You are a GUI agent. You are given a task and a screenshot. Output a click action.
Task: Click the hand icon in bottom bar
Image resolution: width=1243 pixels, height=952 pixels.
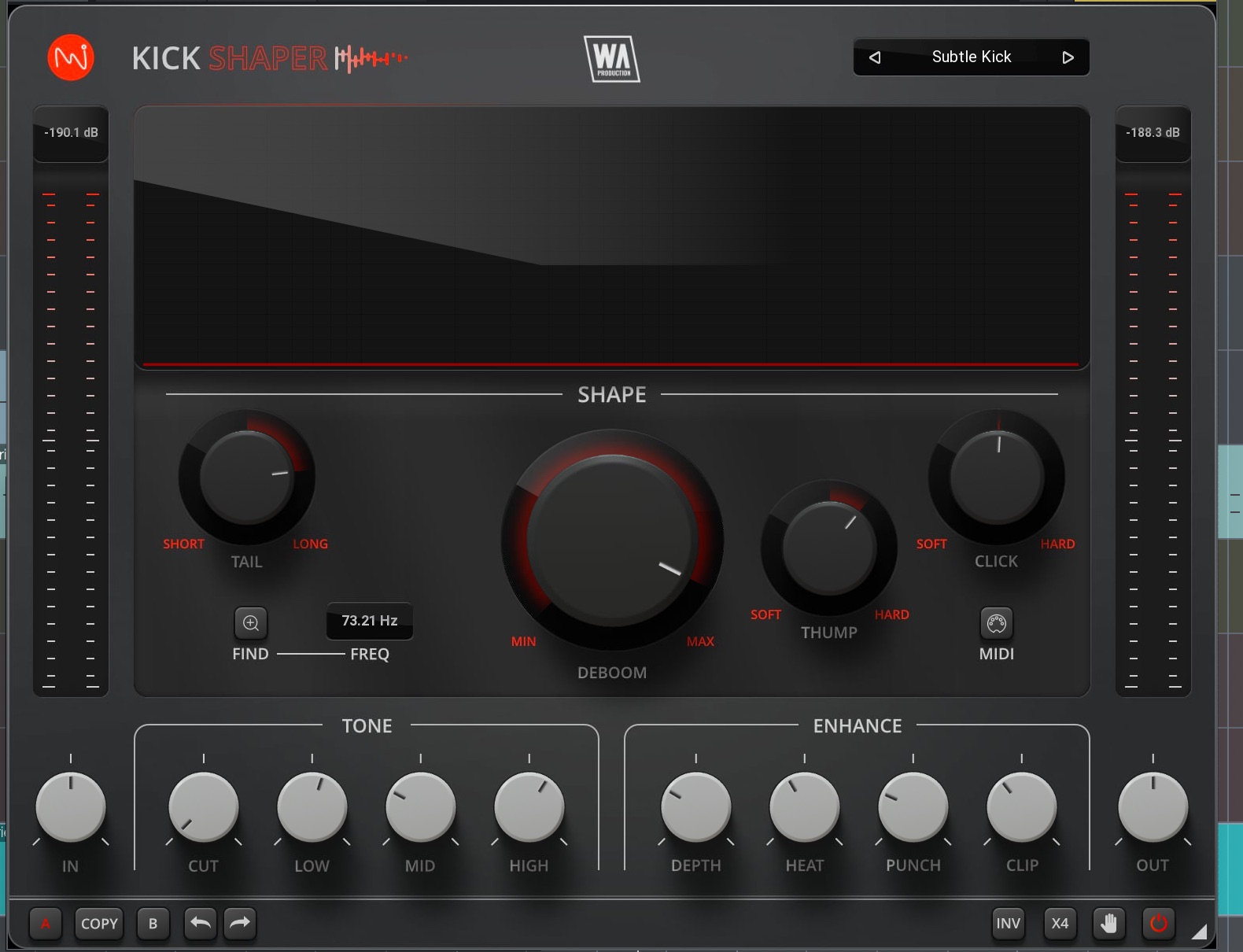pos(1108,923)
